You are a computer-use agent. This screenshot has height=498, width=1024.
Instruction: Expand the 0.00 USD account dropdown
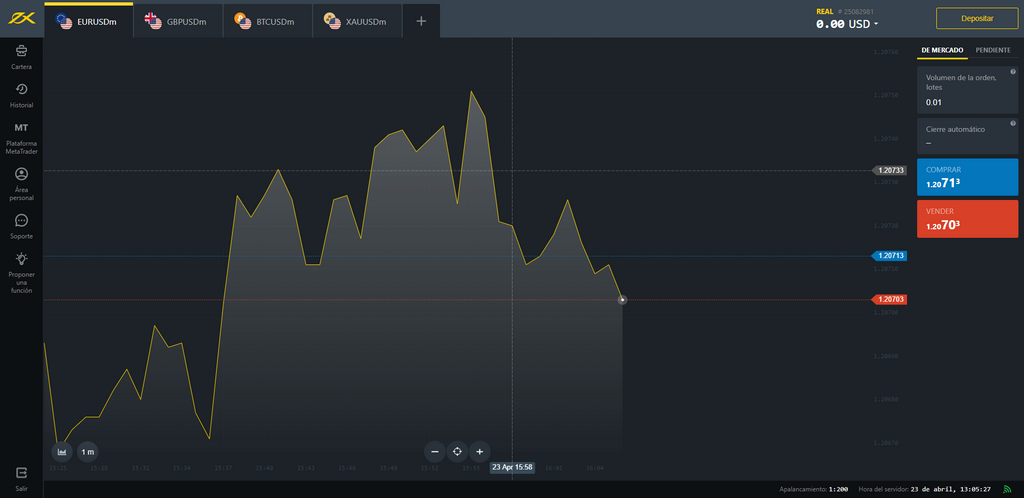point(847,24)
